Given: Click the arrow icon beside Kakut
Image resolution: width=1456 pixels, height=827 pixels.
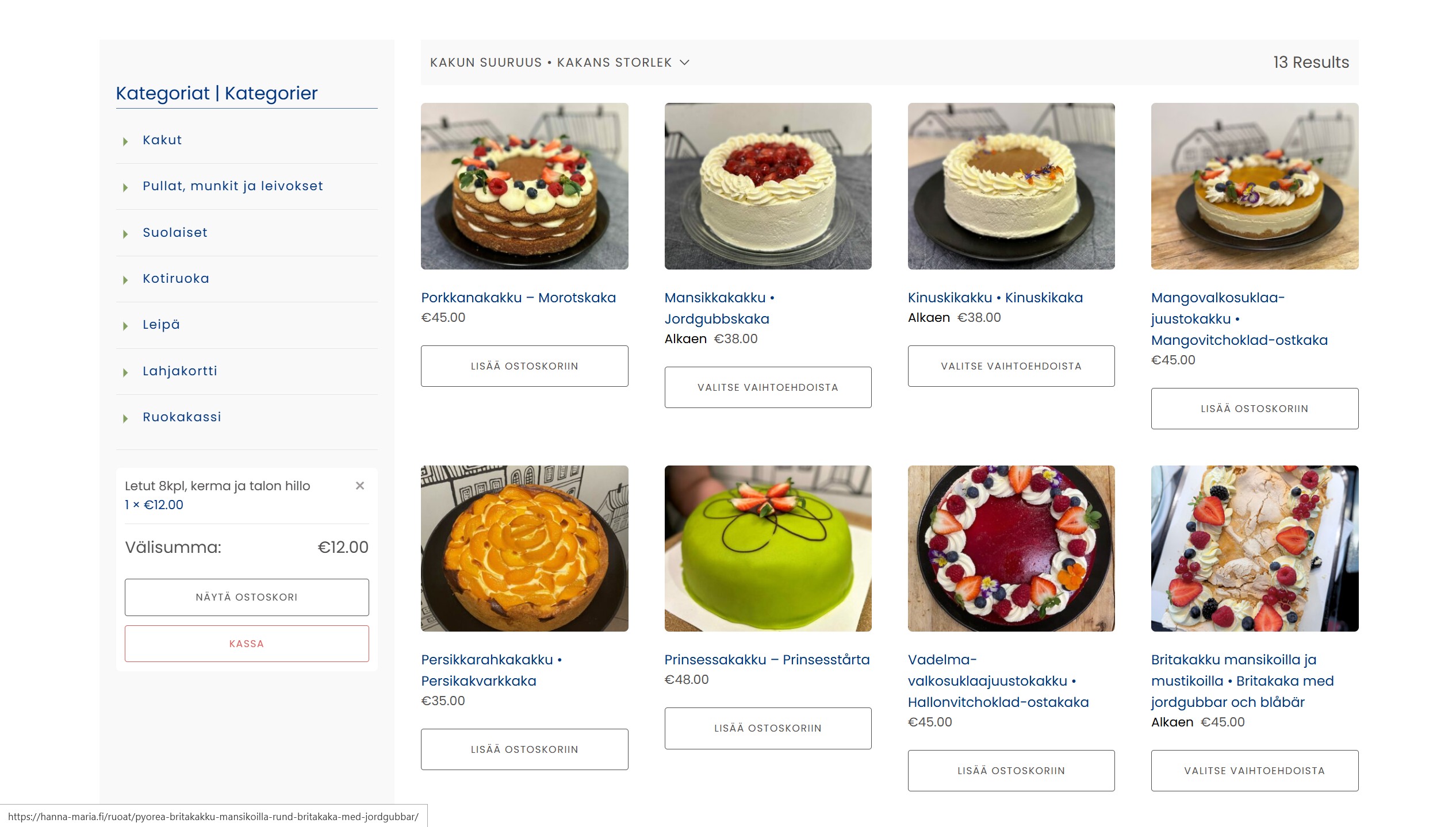Looking at the screenshot, I should coord(125,141).
